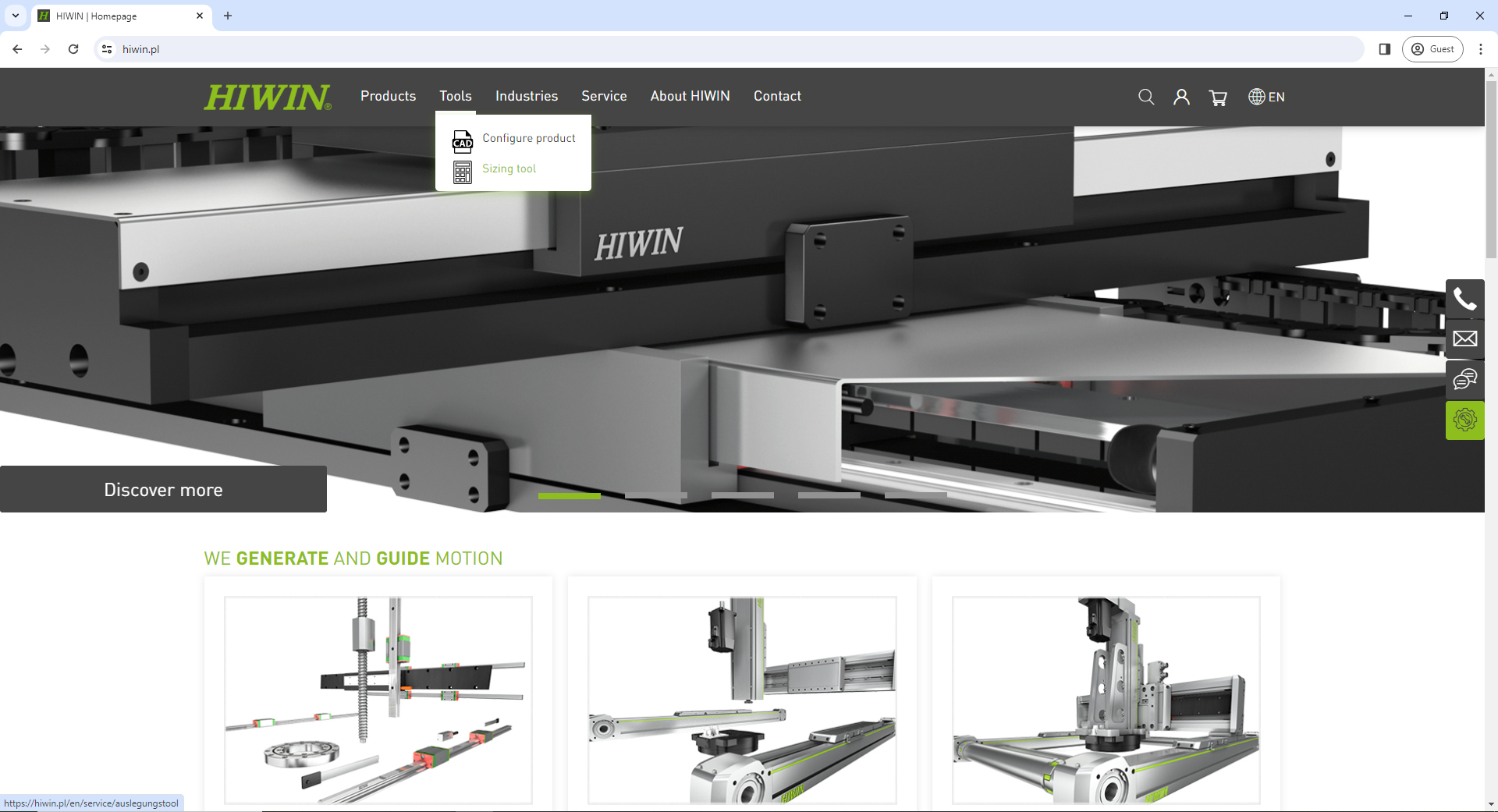The image size is (1498, 812).
Task: Click the linear axis modules thumbnail
Action: point(742,700)
